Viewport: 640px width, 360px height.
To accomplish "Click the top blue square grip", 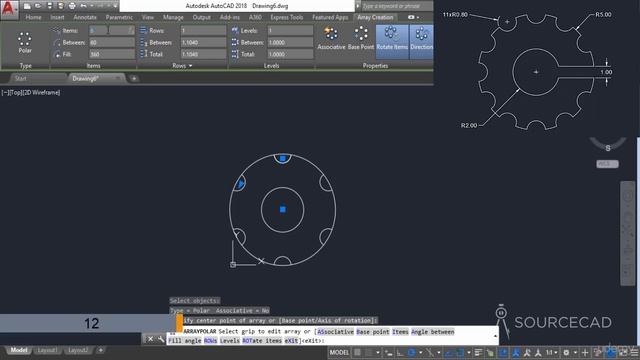I will click(x=282, y=158).
